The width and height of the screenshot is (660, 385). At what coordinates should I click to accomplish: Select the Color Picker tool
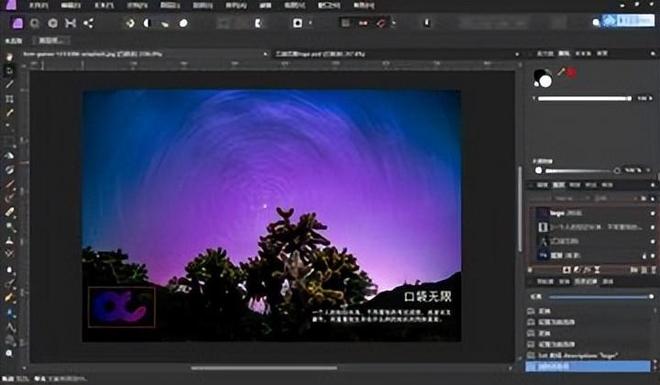[9, 85]
